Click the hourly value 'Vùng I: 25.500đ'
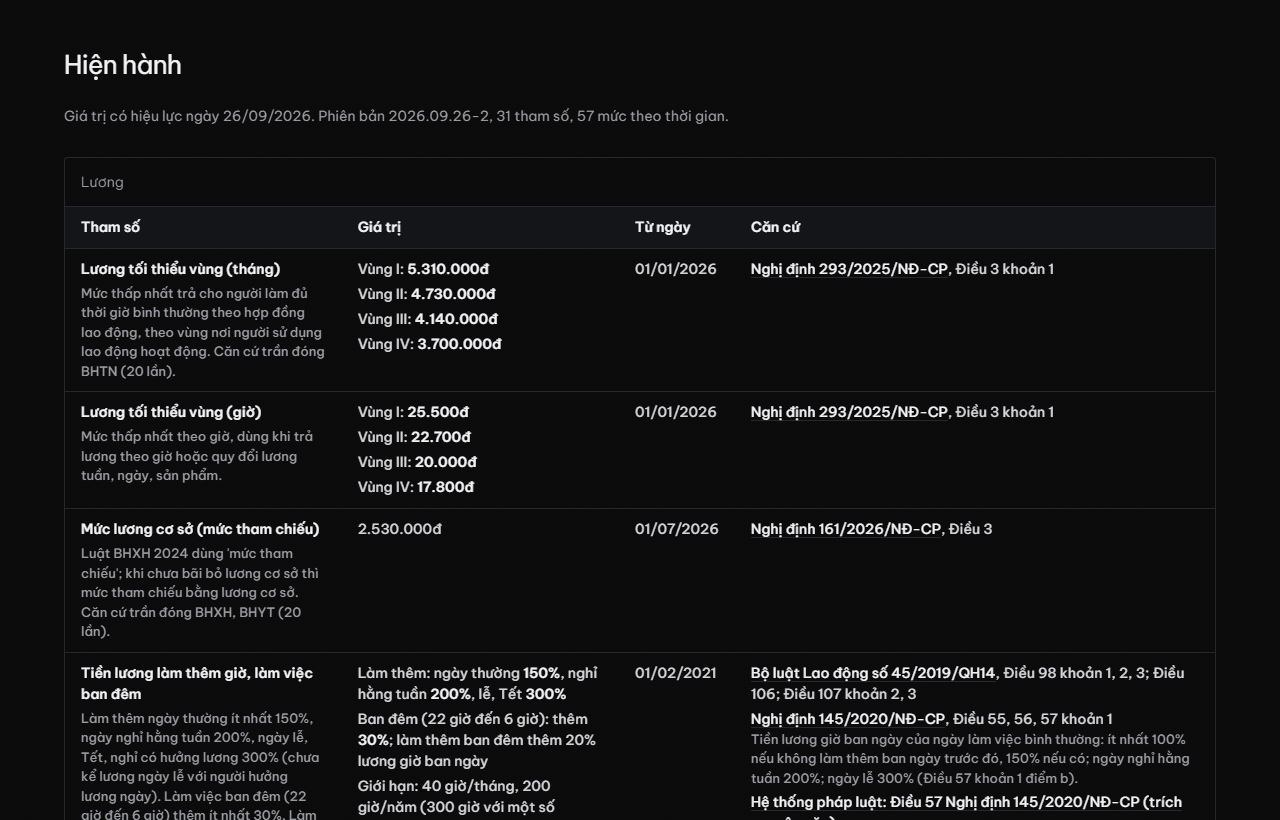The width and height of the screenshot is (1280, 820). pos(413,412)
